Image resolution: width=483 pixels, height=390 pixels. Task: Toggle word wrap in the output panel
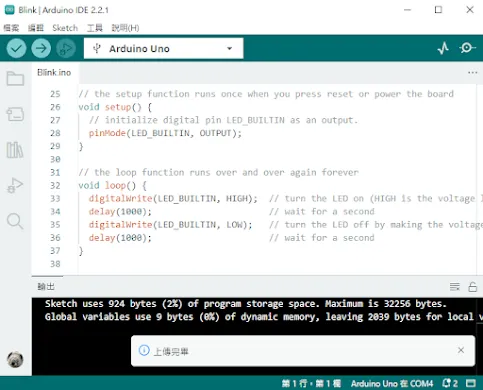(455, 287)
